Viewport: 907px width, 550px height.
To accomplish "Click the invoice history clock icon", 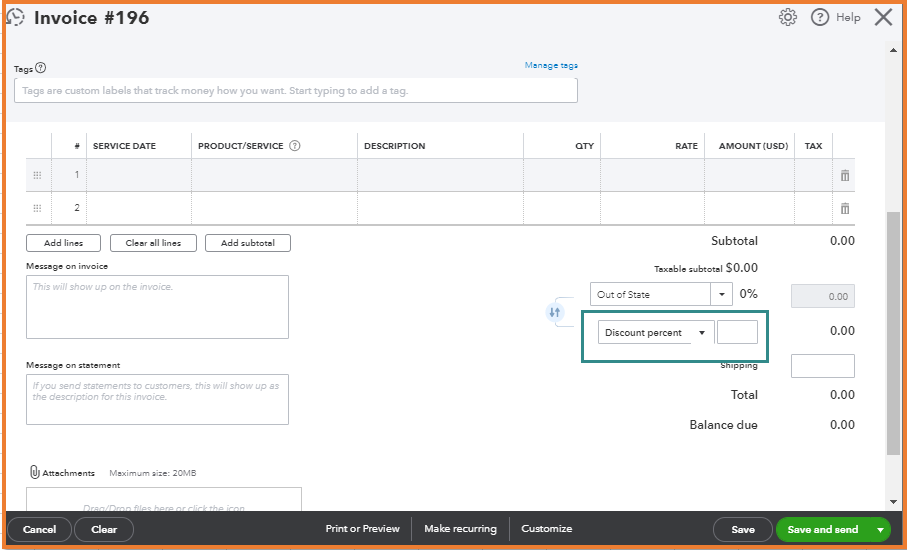I will [x=16, y=18].
